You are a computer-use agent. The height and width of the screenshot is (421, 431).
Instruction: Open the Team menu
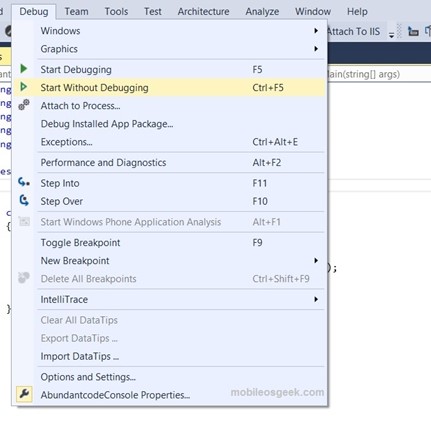pos(76,12)
